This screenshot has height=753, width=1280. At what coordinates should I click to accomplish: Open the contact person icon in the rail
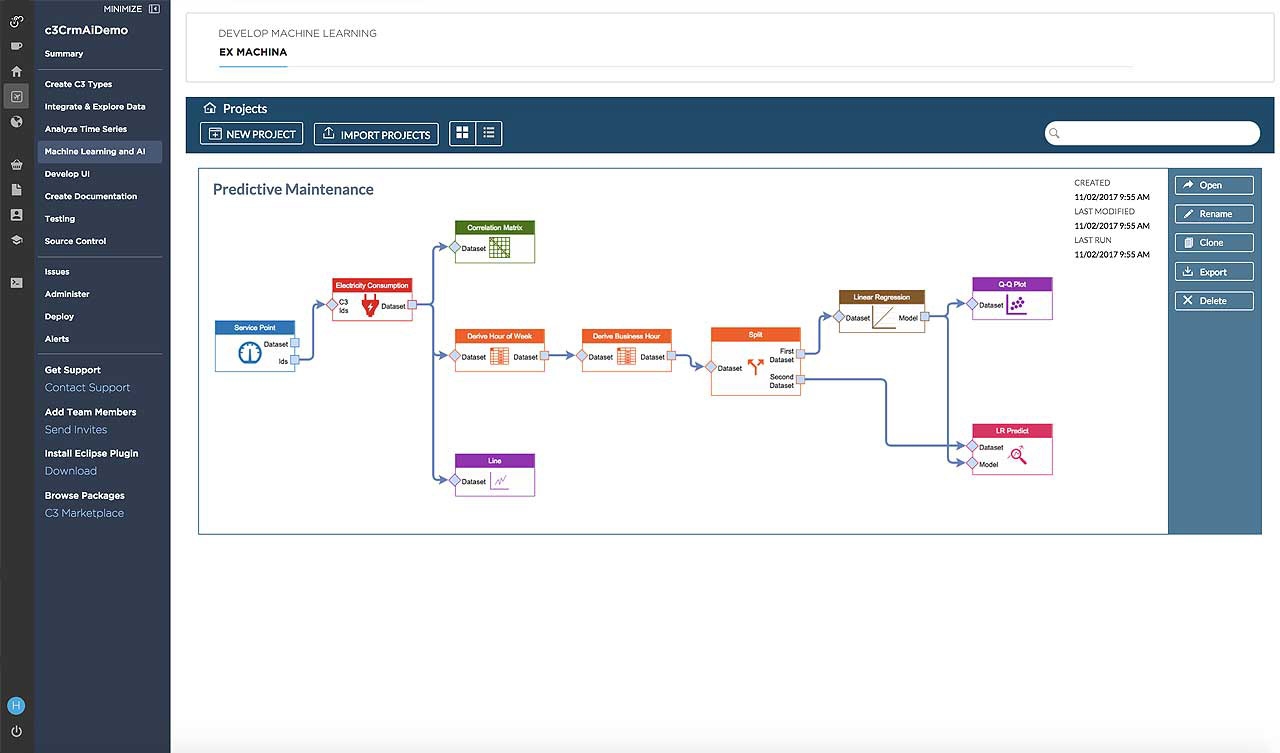[x=16, y=215]
